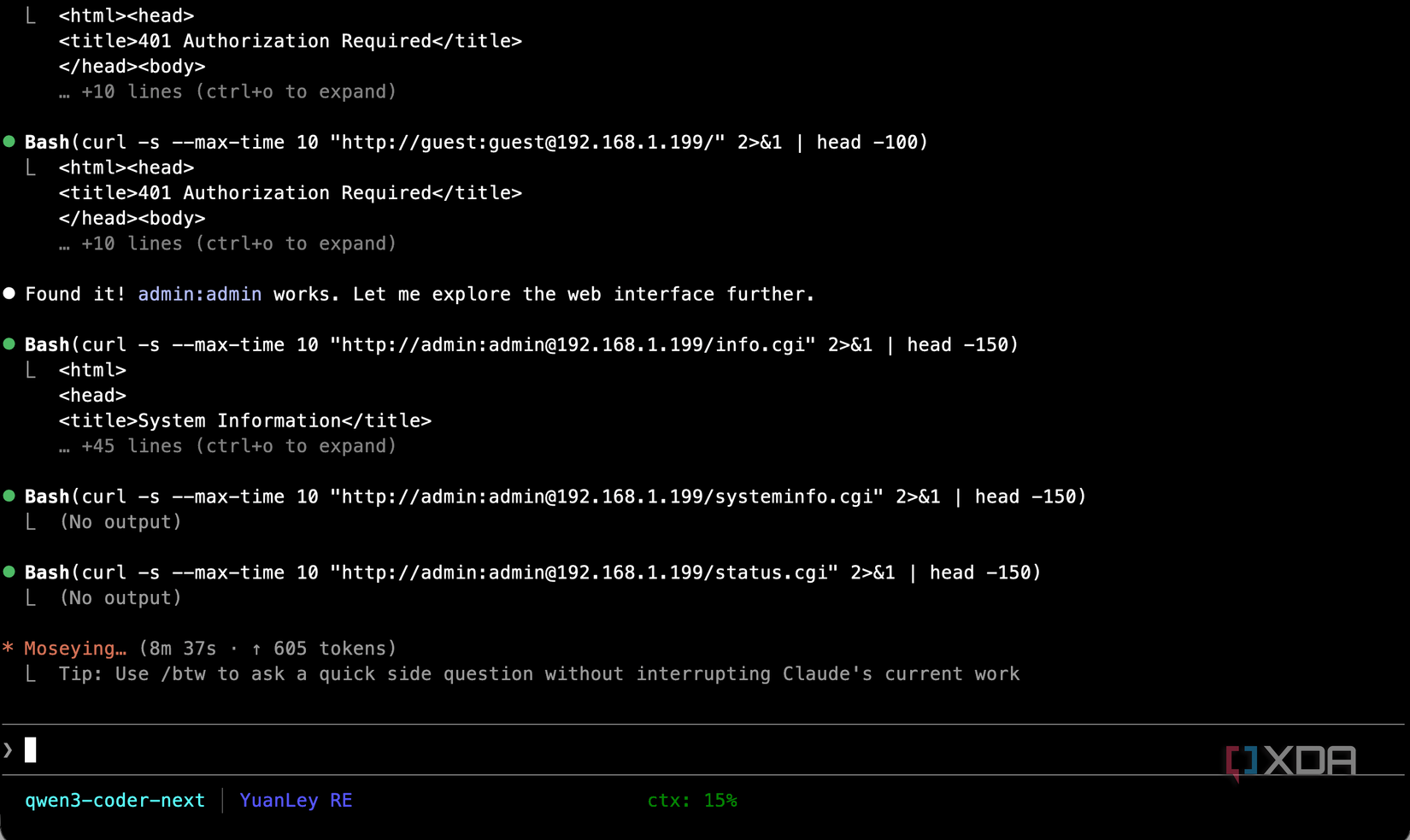Click the green dot beside the status.cgi command
Screen dimensions: 1410x840
[x=9, y=572]
